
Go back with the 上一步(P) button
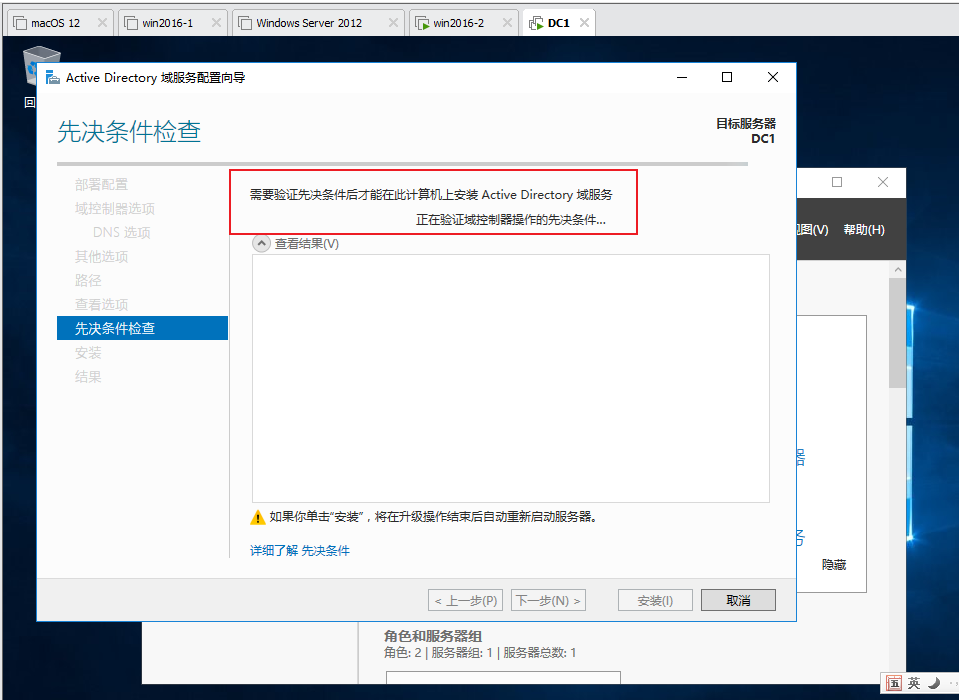pos(465,600)
